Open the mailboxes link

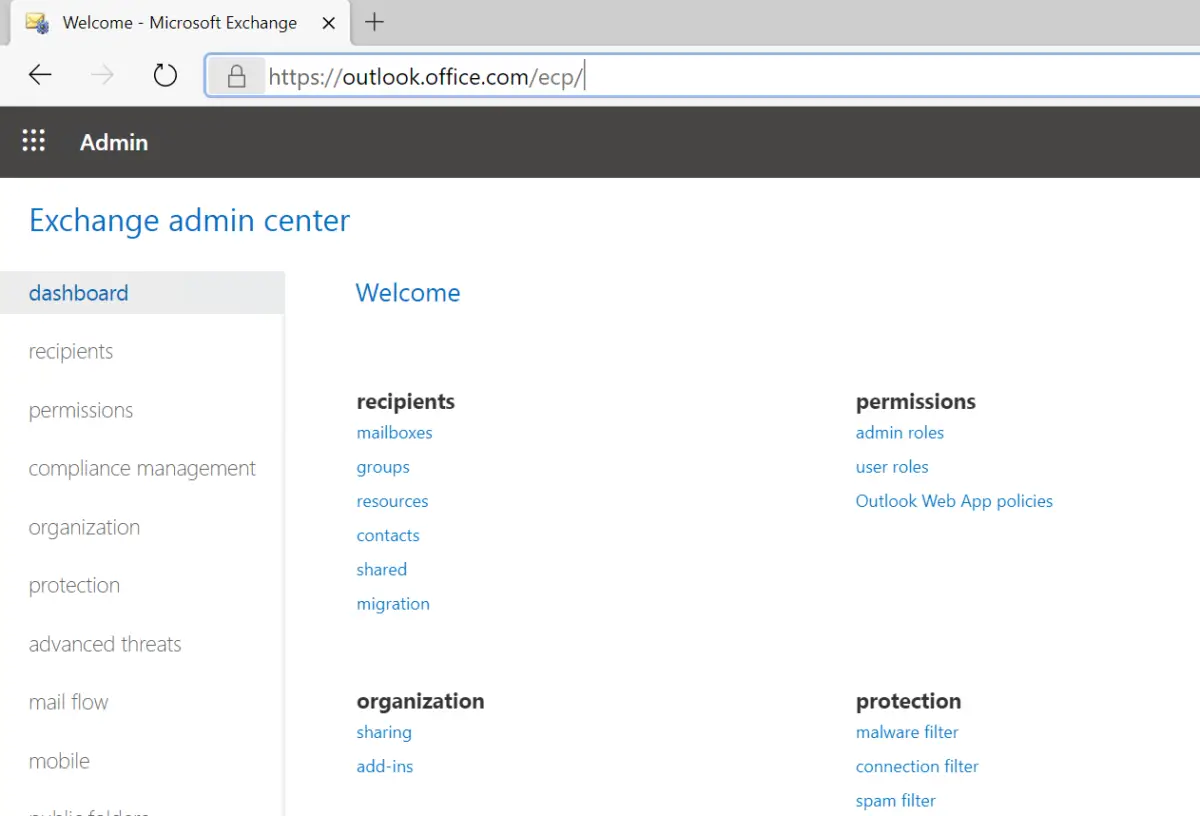click(x=394, y=432)
